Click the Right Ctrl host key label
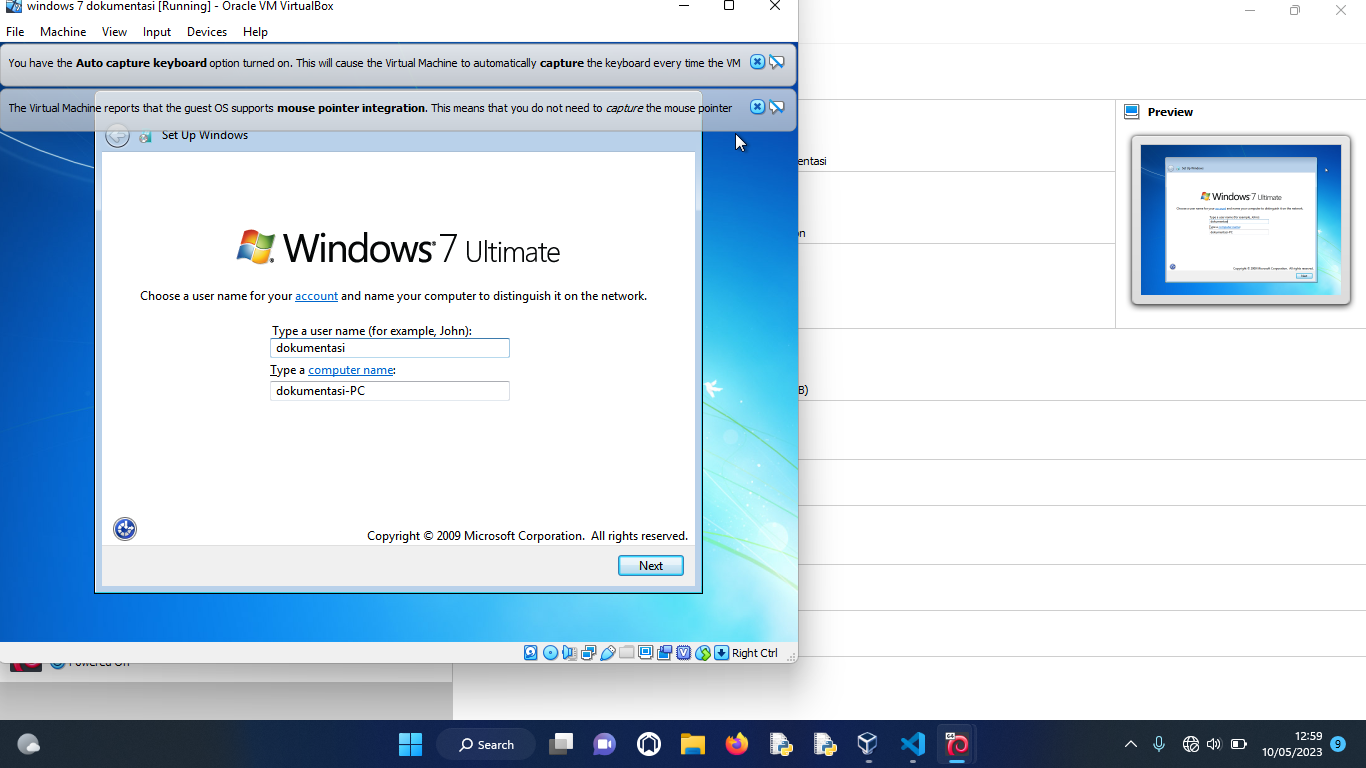1366x768 pixels. click(754, 653)
